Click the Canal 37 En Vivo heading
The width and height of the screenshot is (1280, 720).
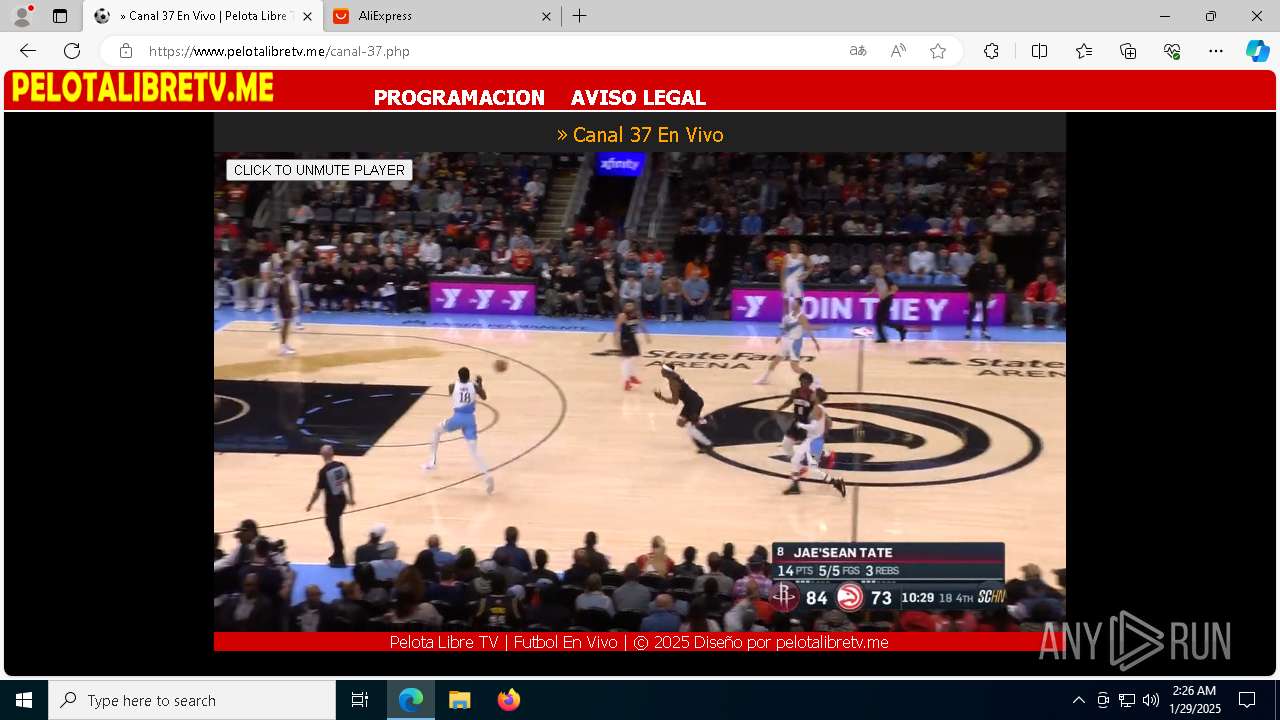(x=640, y=134)
